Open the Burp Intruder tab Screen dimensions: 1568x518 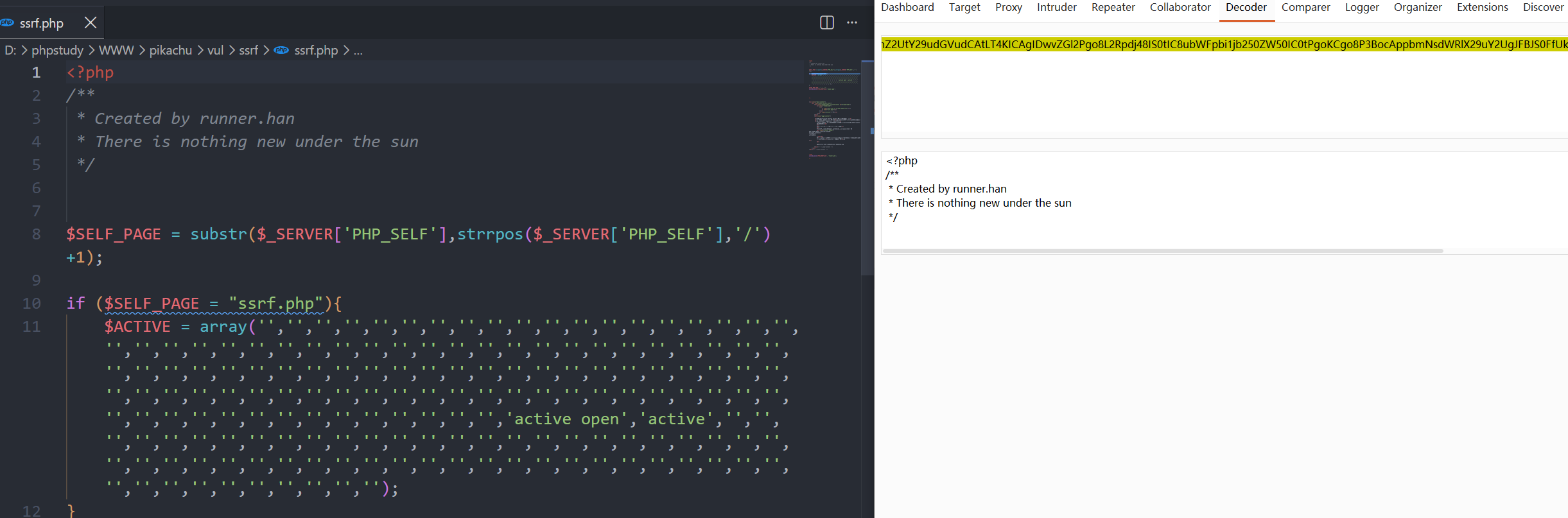pyautogui.click(x=1057, y=8)
